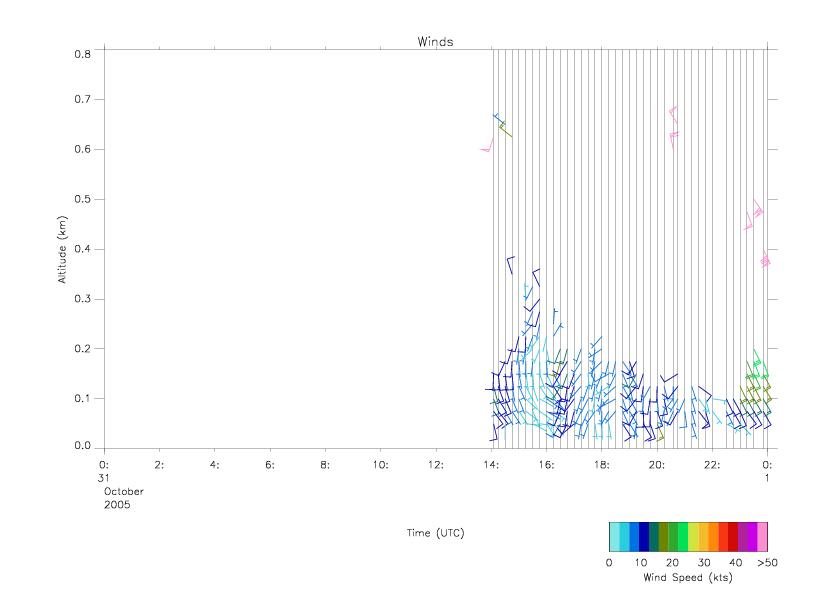827x611 pixels.
Task: Click the 0.1 altitude tick label
Action: 82,398
